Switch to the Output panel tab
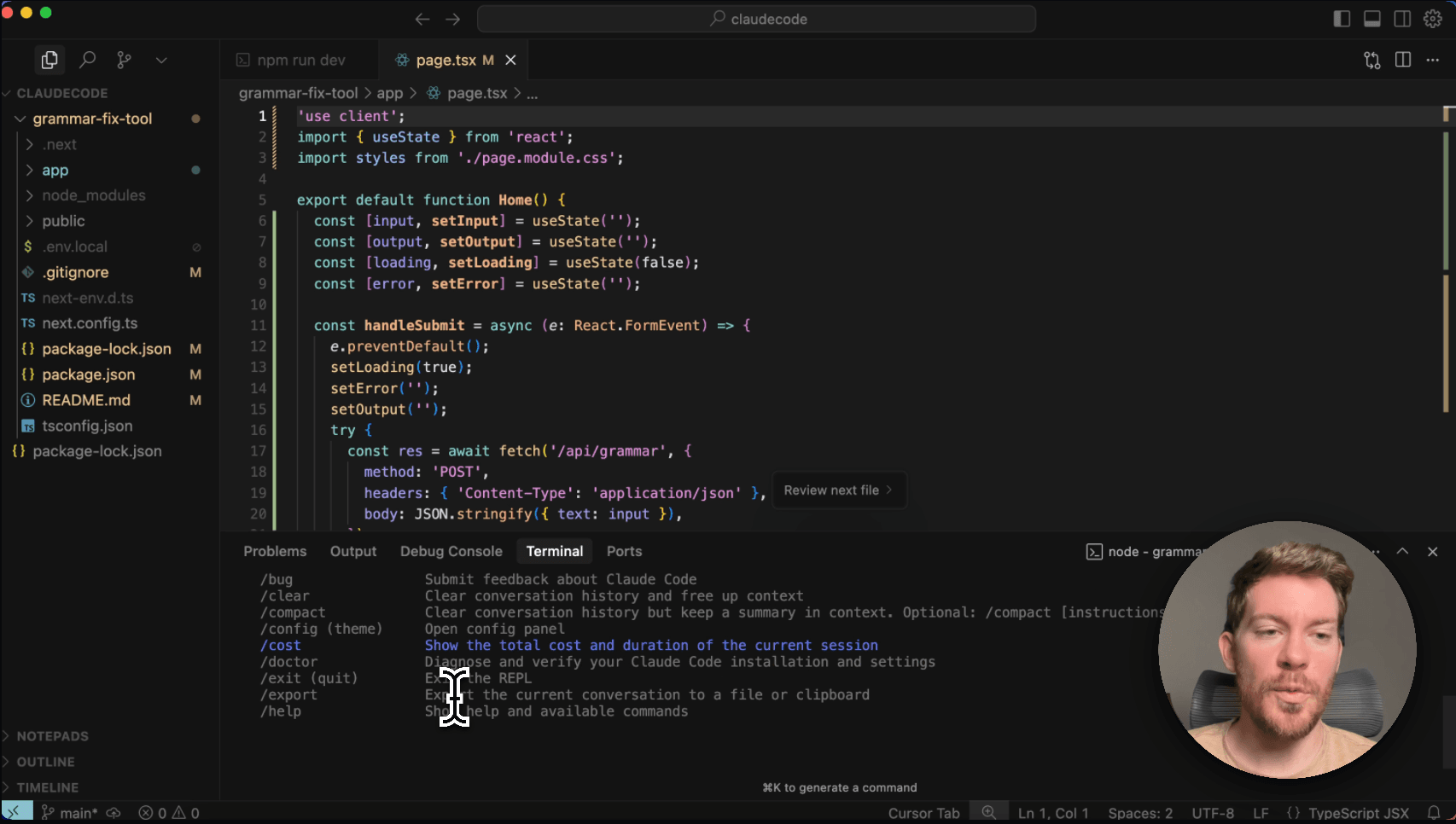The width and height of the screenshot is (1456, 824). 353,551
